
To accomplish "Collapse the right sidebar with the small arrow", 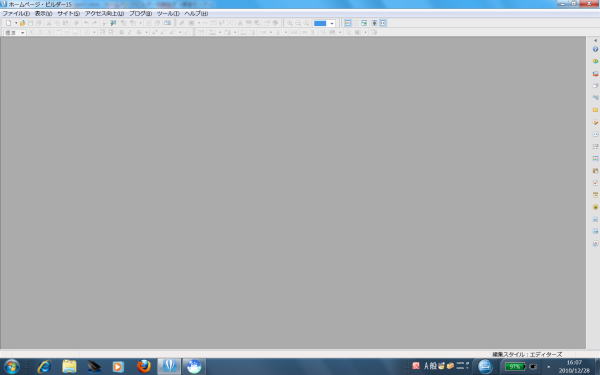I will [x=595, y=40].
